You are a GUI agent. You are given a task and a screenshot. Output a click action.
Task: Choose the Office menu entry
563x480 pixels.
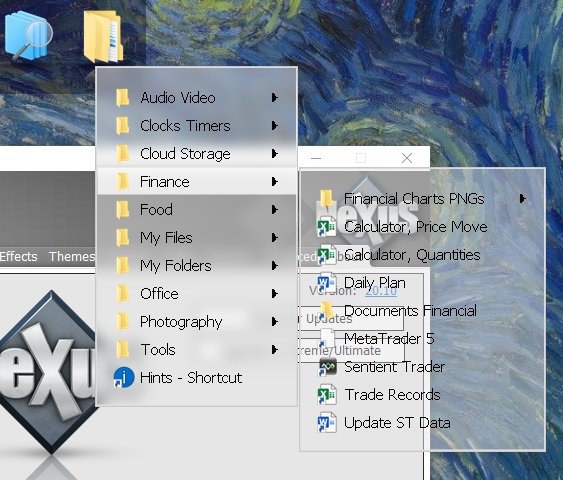tap(197, 294)
